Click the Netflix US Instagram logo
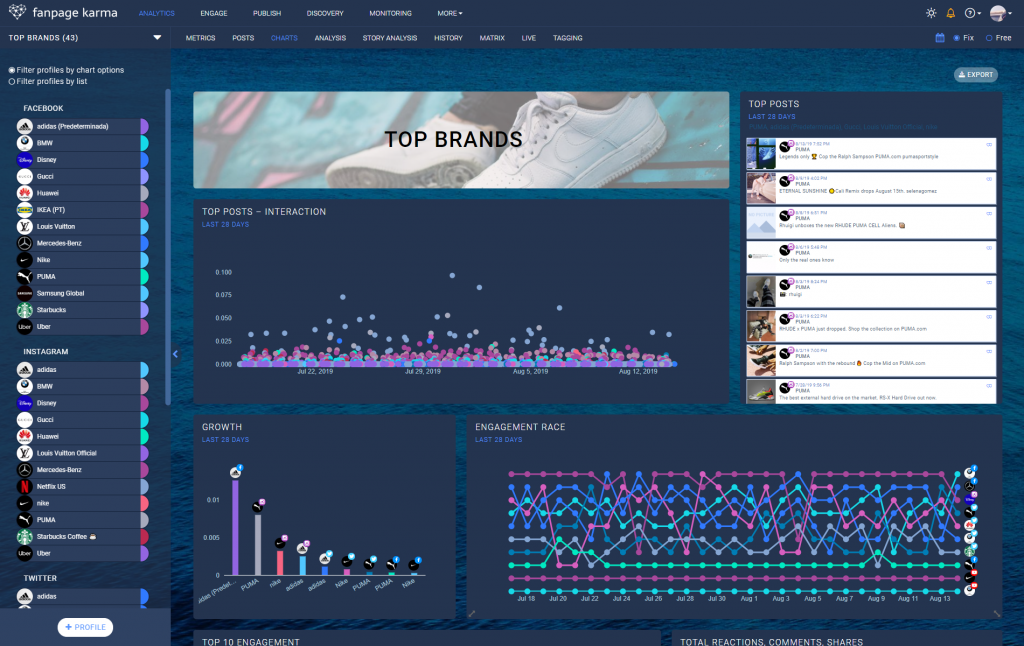This screenshot has width=1024, height=646. pyautogui.click(x=25, y=486)
